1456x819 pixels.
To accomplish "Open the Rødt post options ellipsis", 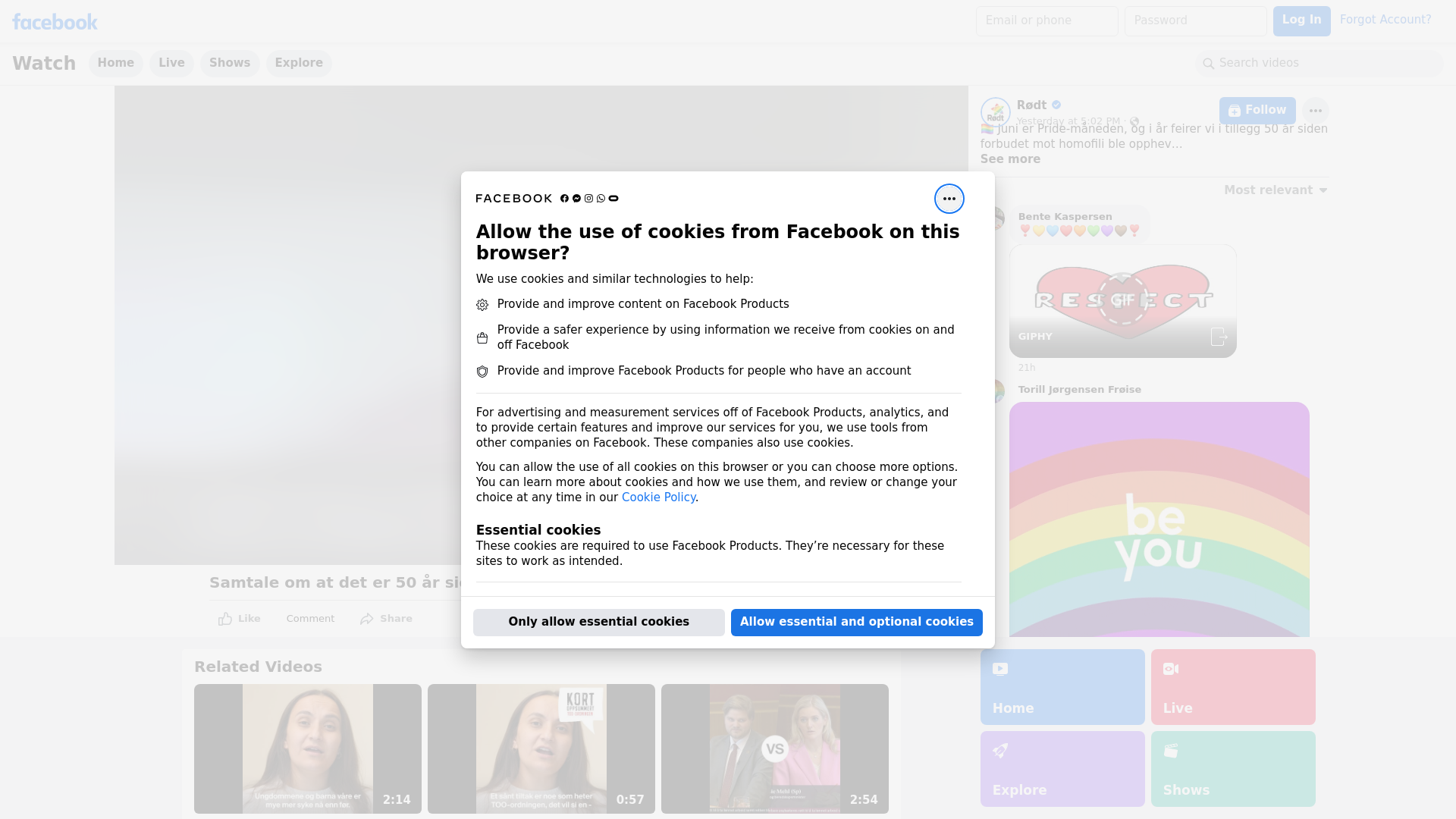I will tap(1315, 111).
